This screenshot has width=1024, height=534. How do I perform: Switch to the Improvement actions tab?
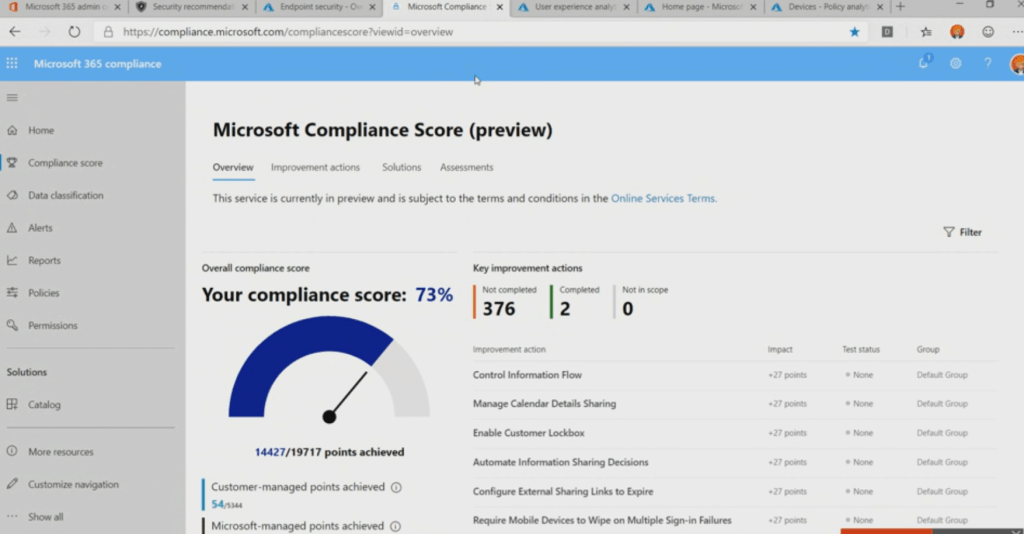[315, 167]
